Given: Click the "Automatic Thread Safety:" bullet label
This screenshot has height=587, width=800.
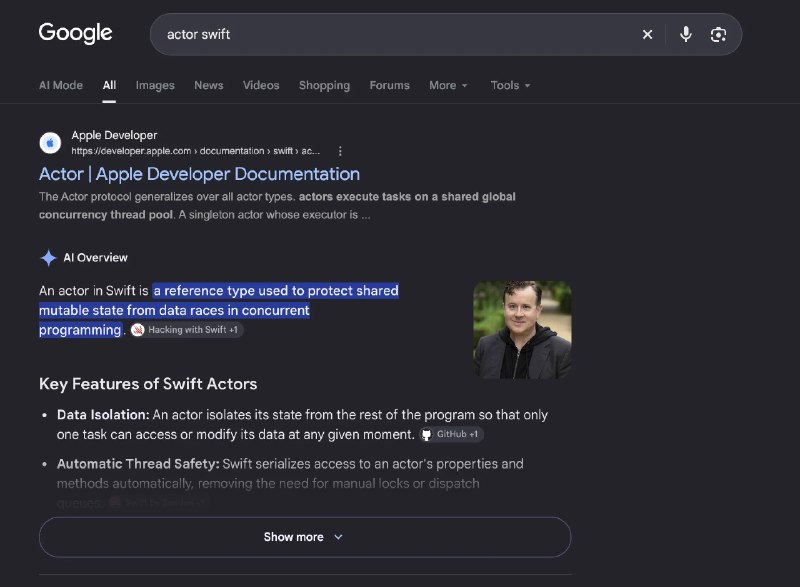Looking at the screenshot, I should (x=138, y=464).
